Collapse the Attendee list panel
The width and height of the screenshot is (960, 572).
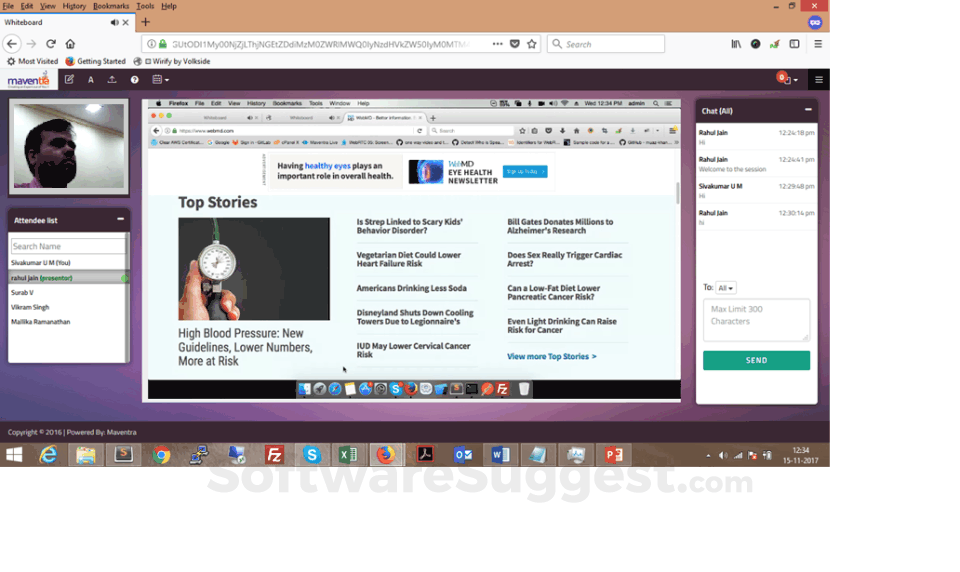point(120,219)
